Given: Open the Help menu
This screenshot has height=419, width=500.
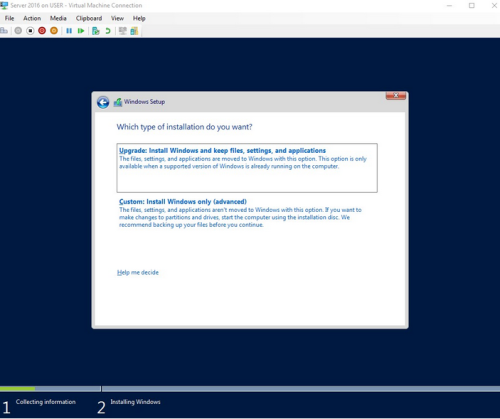Looking at the screenshot, I should pyautogui.click(x=139, y=18).
